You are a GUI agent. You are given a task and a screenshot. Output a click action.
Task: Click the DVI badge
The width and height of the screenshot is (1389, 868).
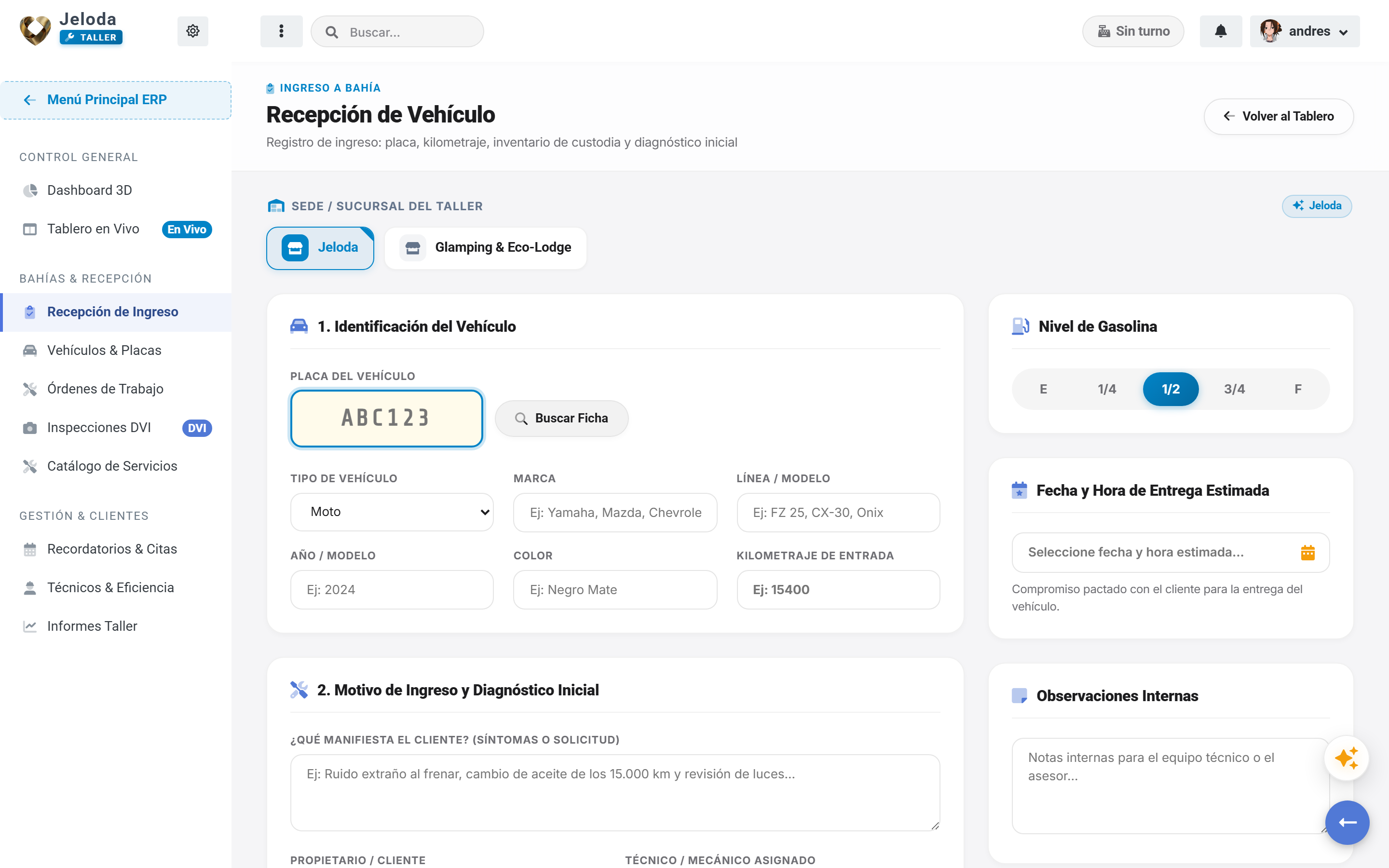point(197,428)
